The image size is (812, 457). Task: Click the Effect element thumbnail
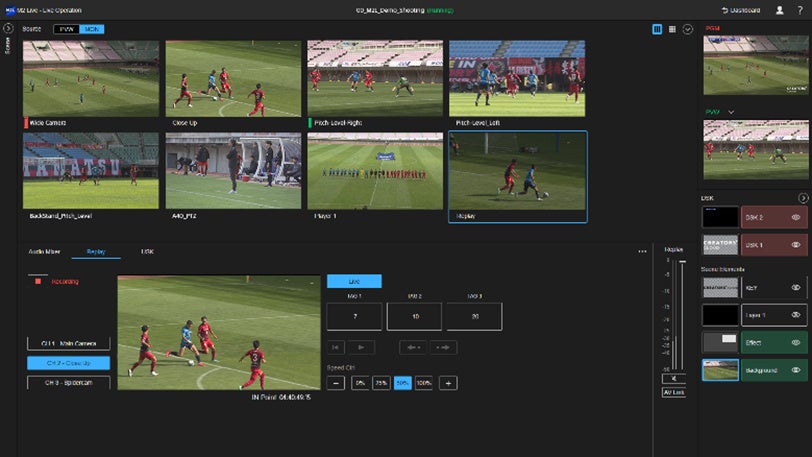(720, 342)
